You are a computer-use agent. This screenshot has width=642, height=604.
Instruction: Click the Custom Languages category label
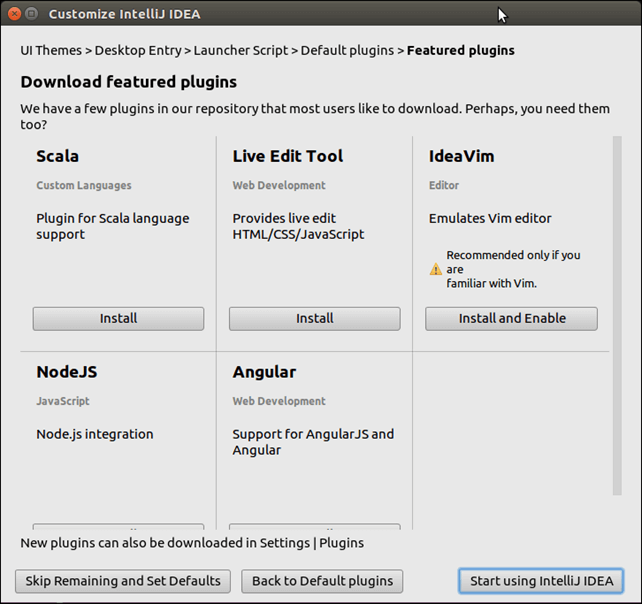tap(84, 185)
